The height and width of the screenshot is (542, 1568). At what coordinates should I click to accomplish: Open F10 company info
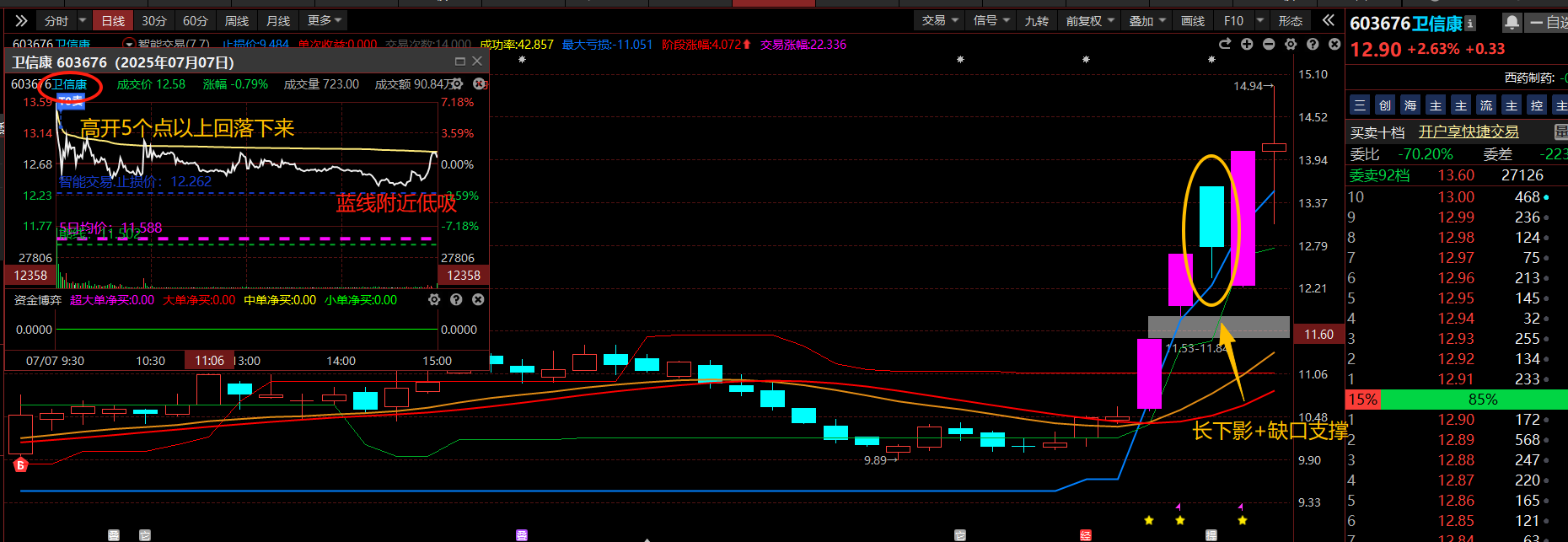pos(1233,20)
